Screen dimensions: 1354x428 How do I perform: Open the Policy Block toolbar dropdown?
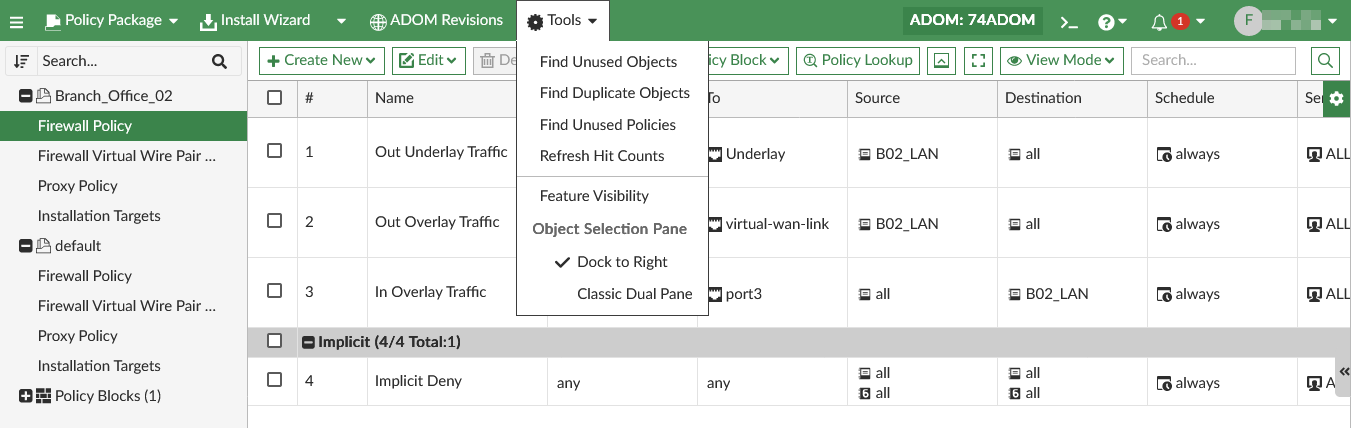pyautogui.click(x=748, y=60)
